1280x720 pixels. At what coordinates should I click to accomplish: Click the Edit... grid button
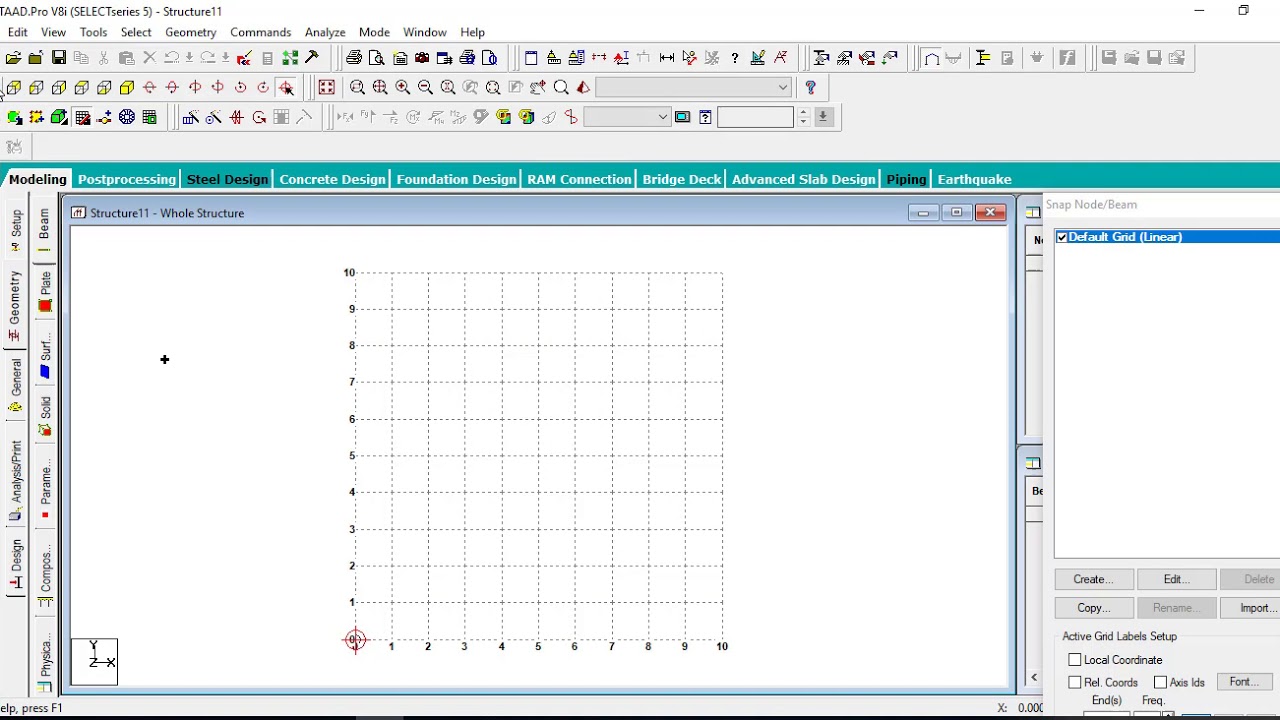coord(1175,579)
